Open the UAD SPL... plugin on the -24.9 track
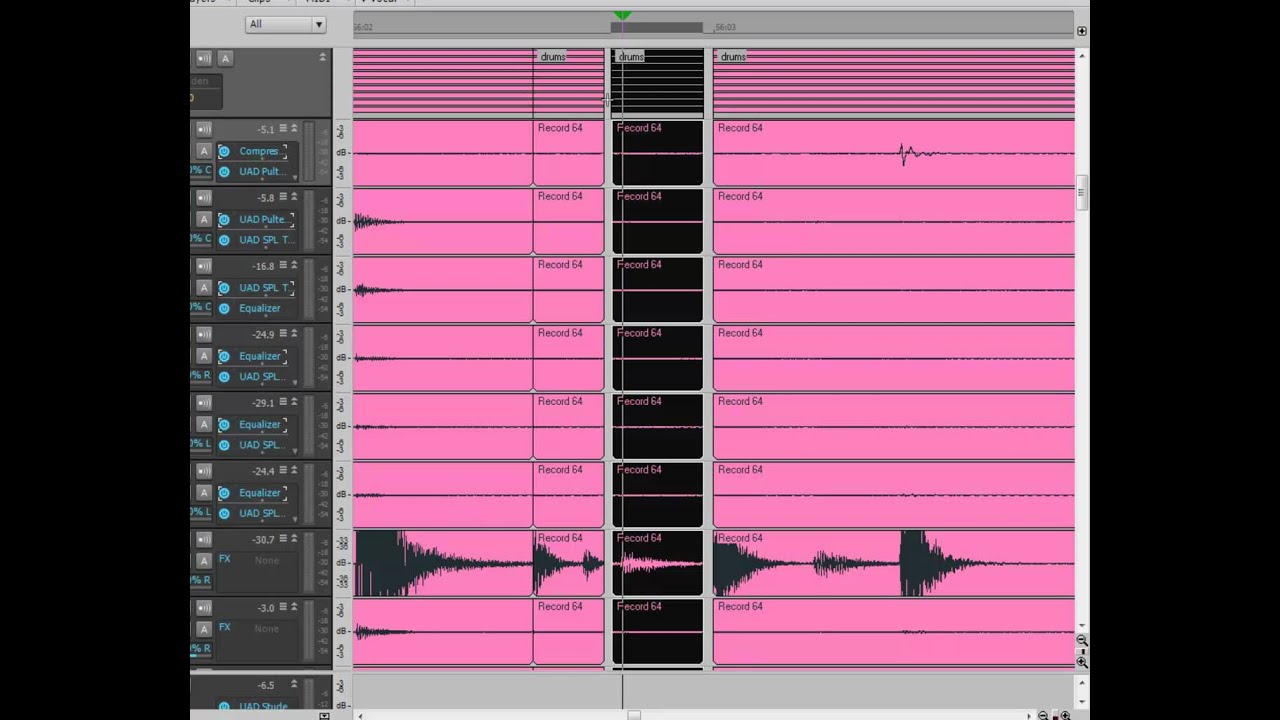The height and width of the screenshot is (720, 1280). tap(262, 377)
